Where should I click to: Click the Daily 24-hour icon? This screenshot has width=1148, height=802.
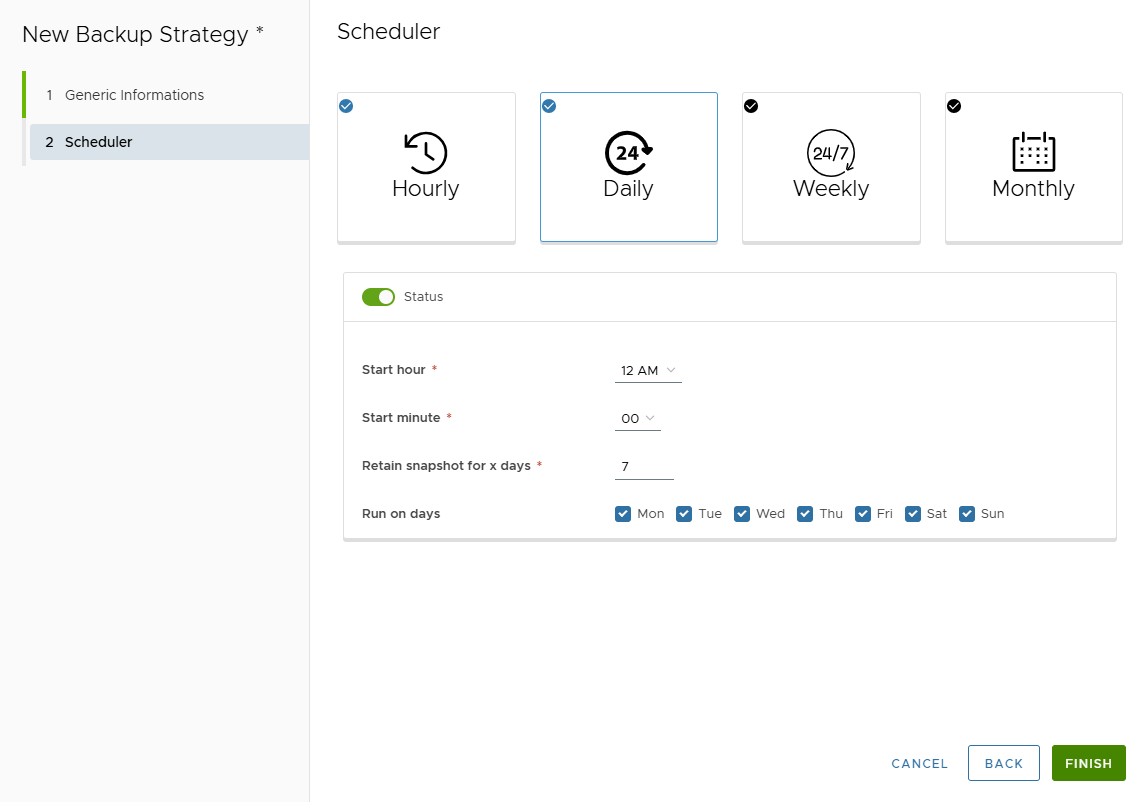tap(628, 153)
